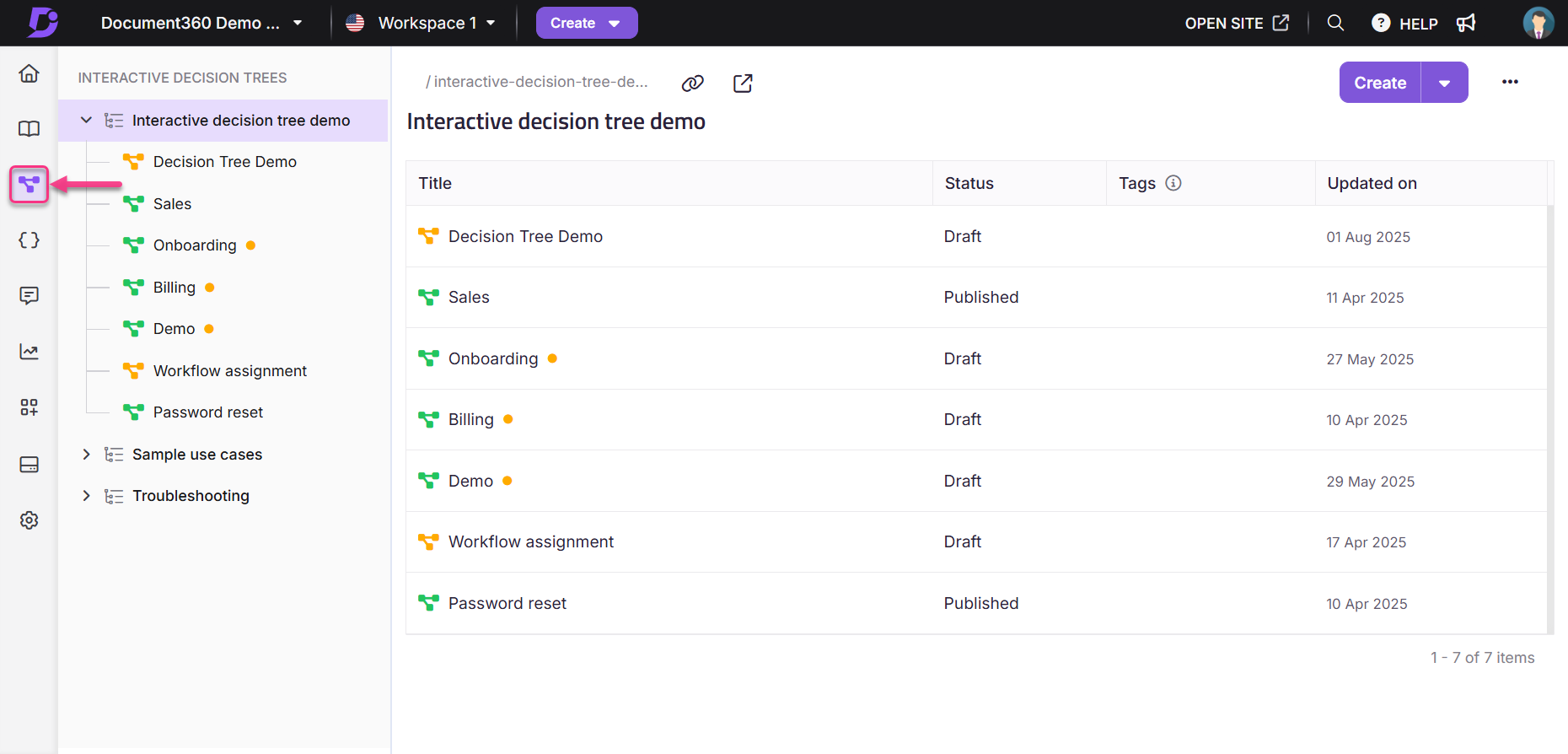Click the search magnifier icon in top bar
The width and height of the screenshot is (1568, 754).
click(1335, 23)
